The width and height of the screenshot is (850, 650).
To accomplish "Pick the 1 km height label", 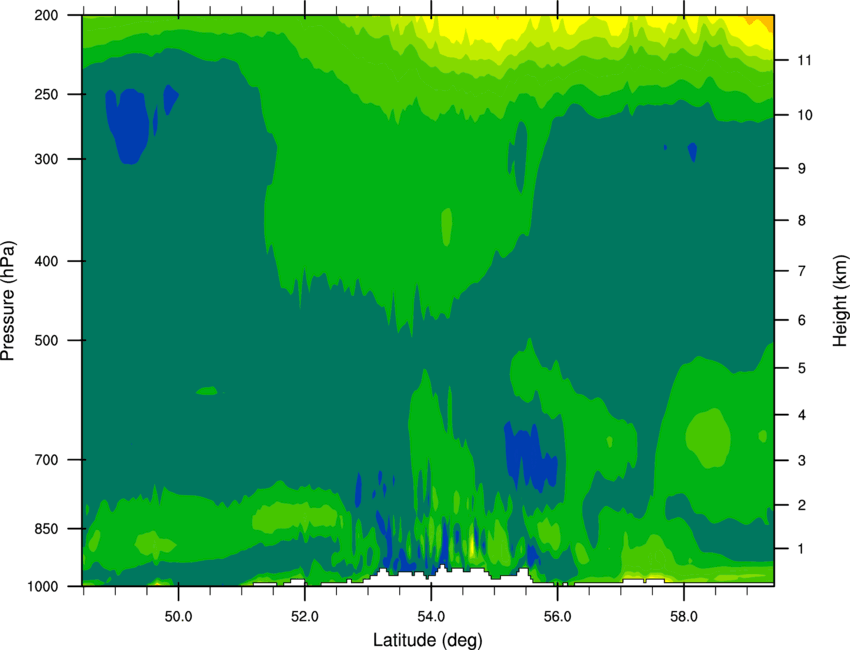I will tap(802, 549).
